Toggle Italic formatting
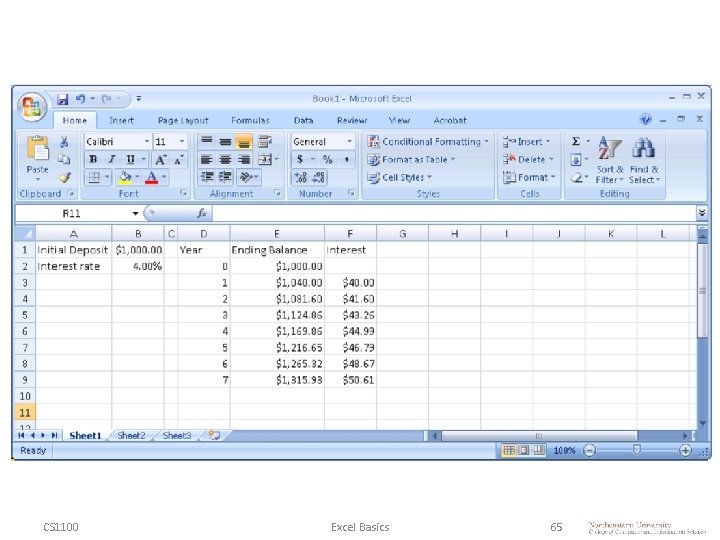 (x=112, y=159)
